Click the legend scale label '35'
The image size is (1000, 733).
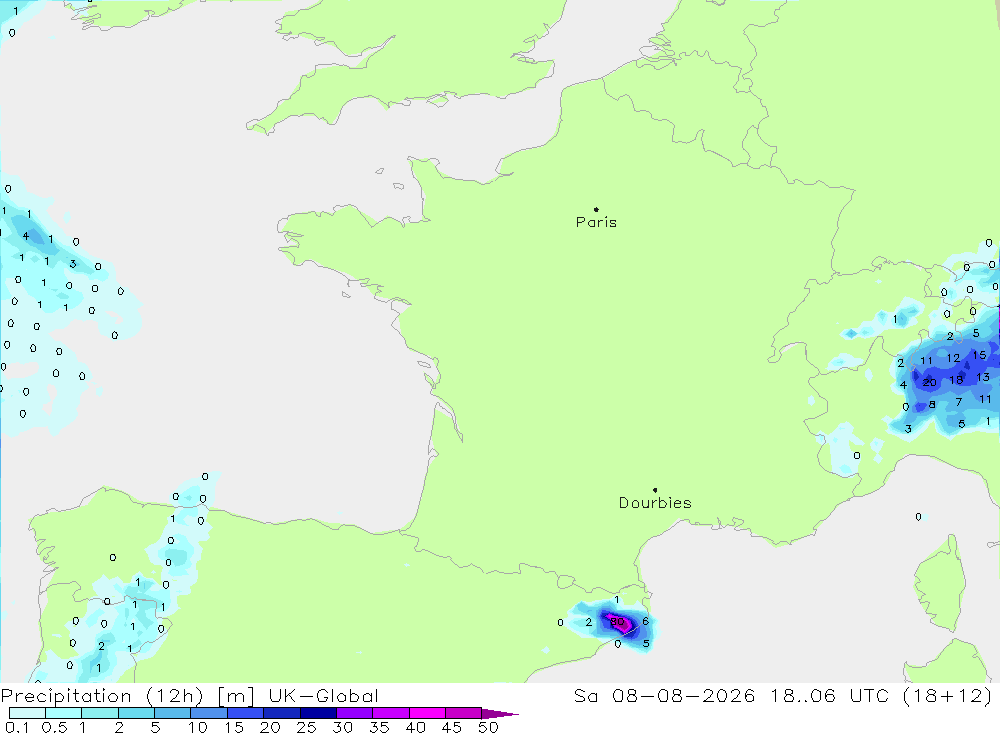(379, 727)
